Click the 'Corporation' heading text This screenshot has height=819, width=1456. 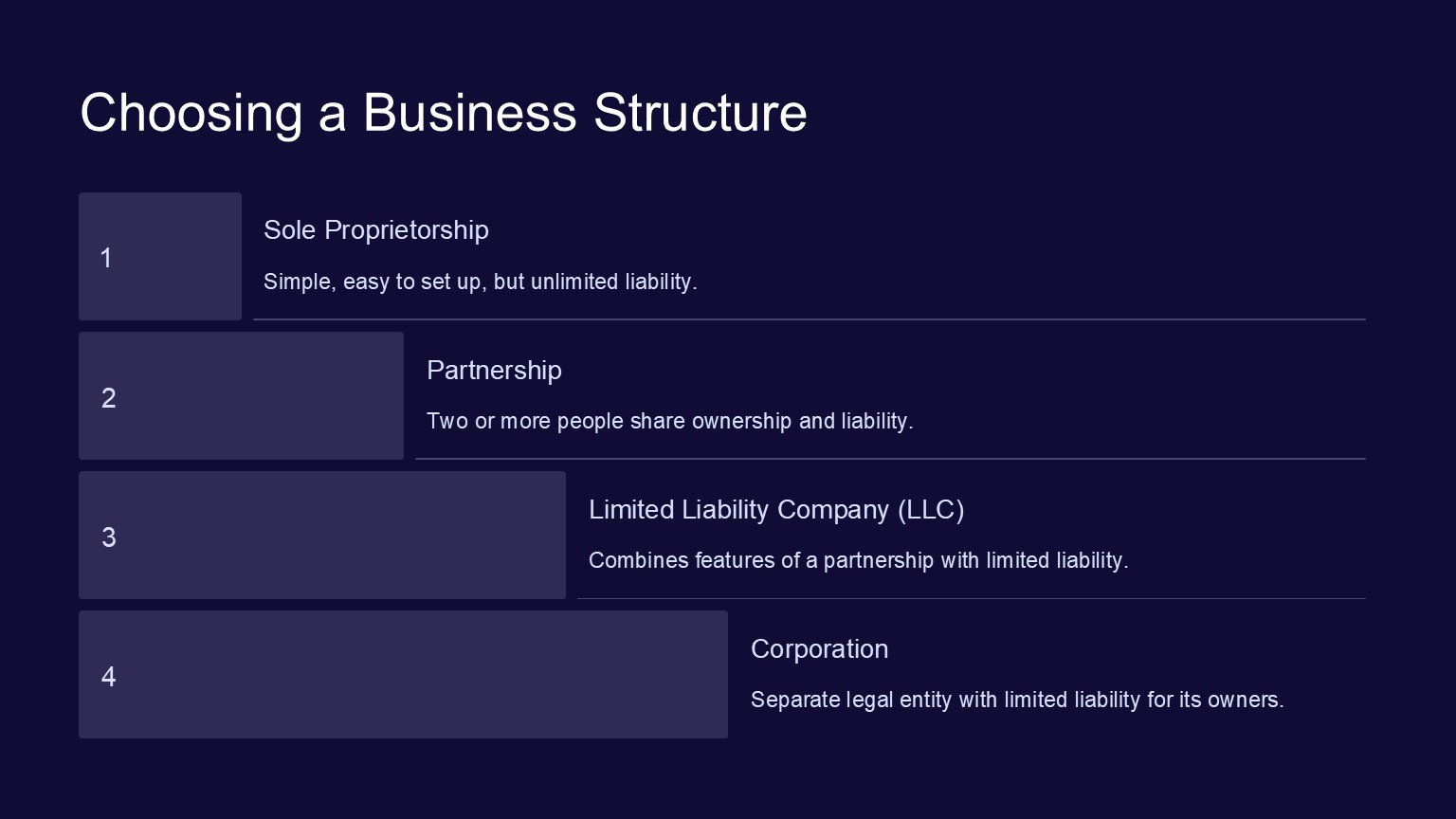819,649
